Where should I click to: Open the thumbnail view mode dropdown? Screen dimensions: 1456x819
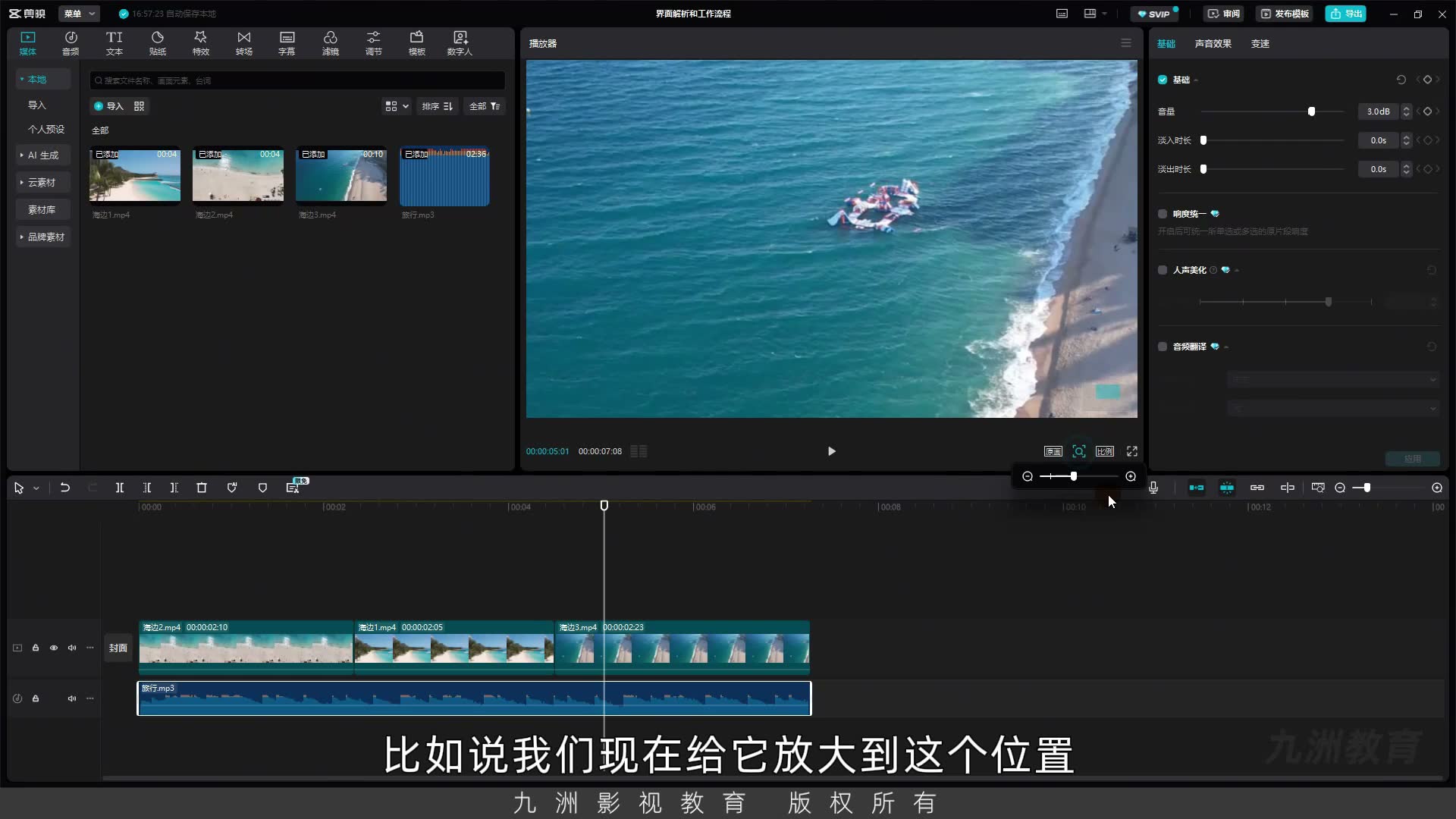pos(397,106)
